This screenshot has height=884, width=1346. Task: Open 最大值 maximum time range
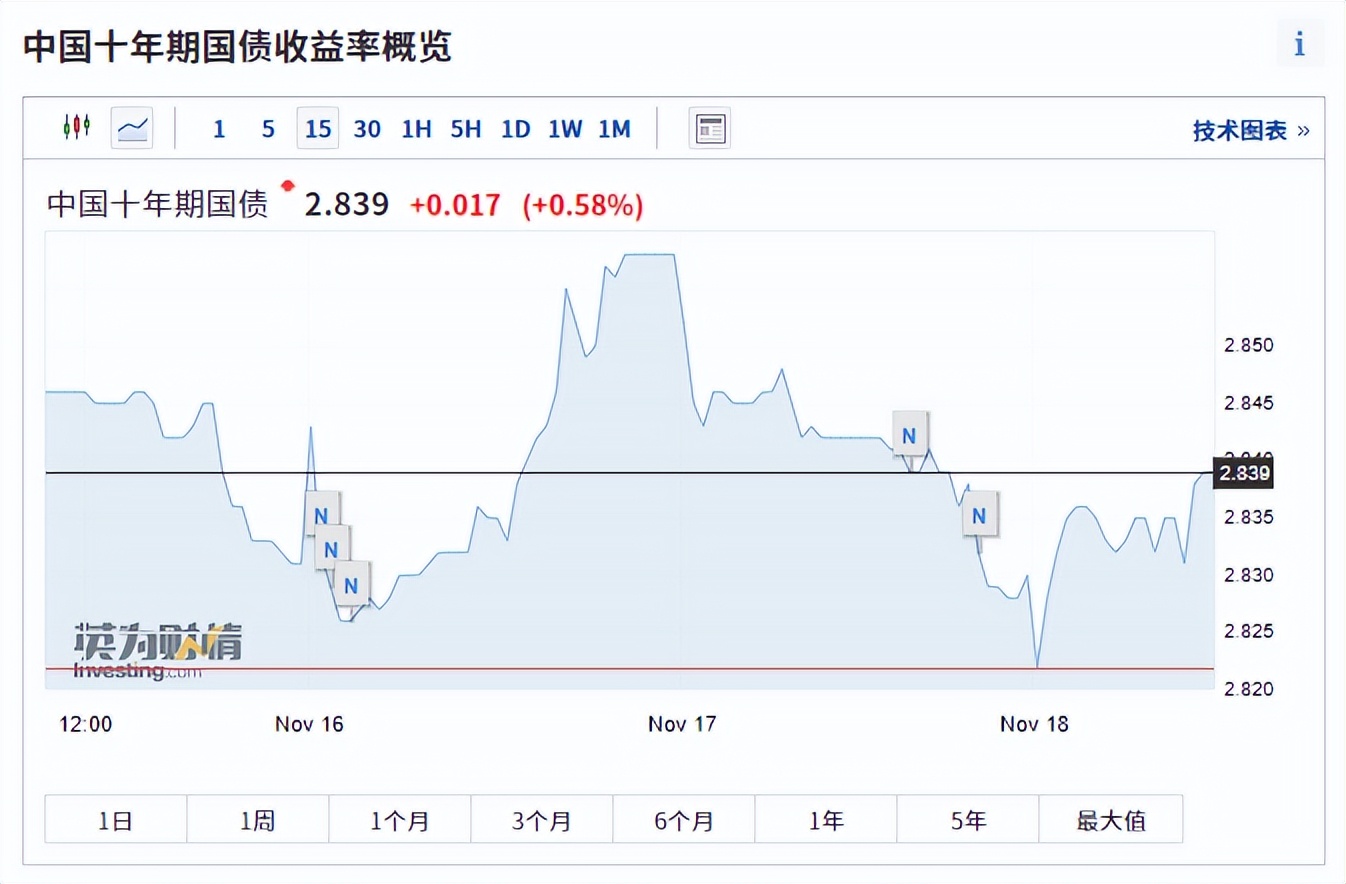click(1111, 819)
